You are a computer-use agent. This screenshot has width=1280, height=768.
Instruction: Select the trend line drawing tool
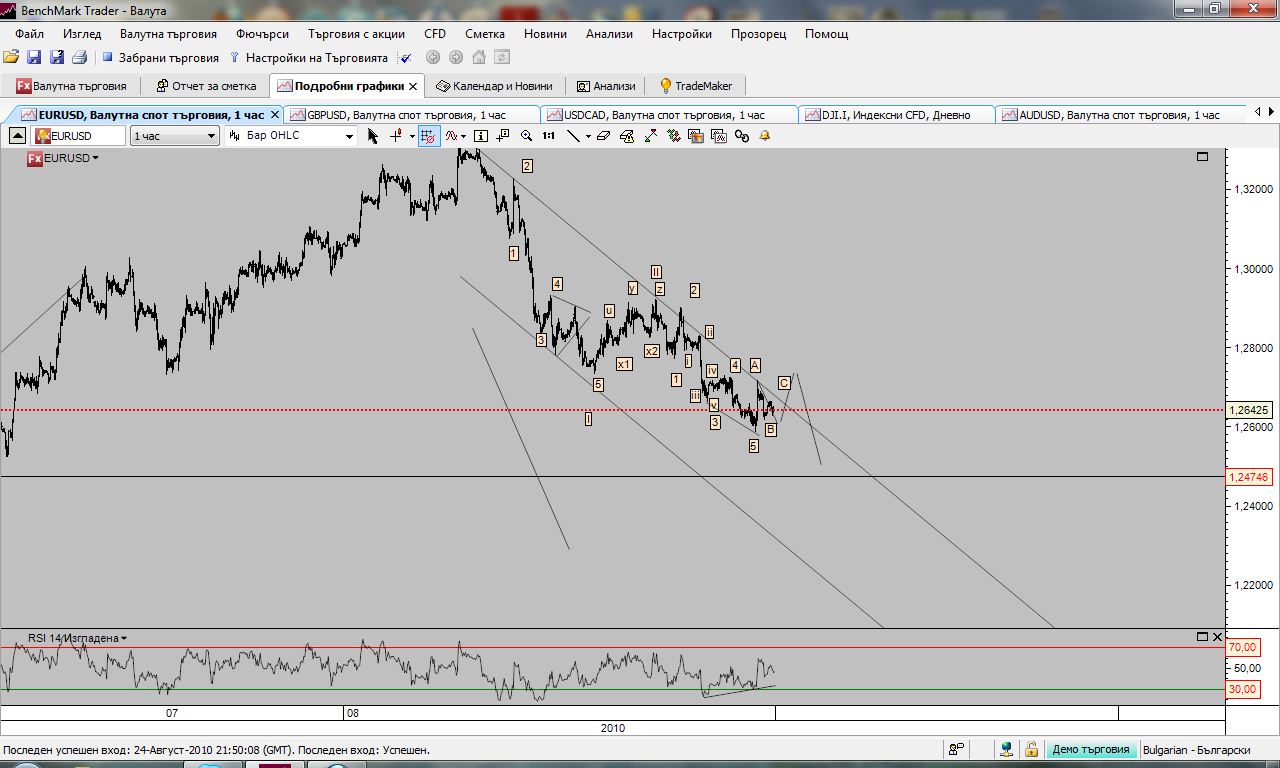(573, 136)
